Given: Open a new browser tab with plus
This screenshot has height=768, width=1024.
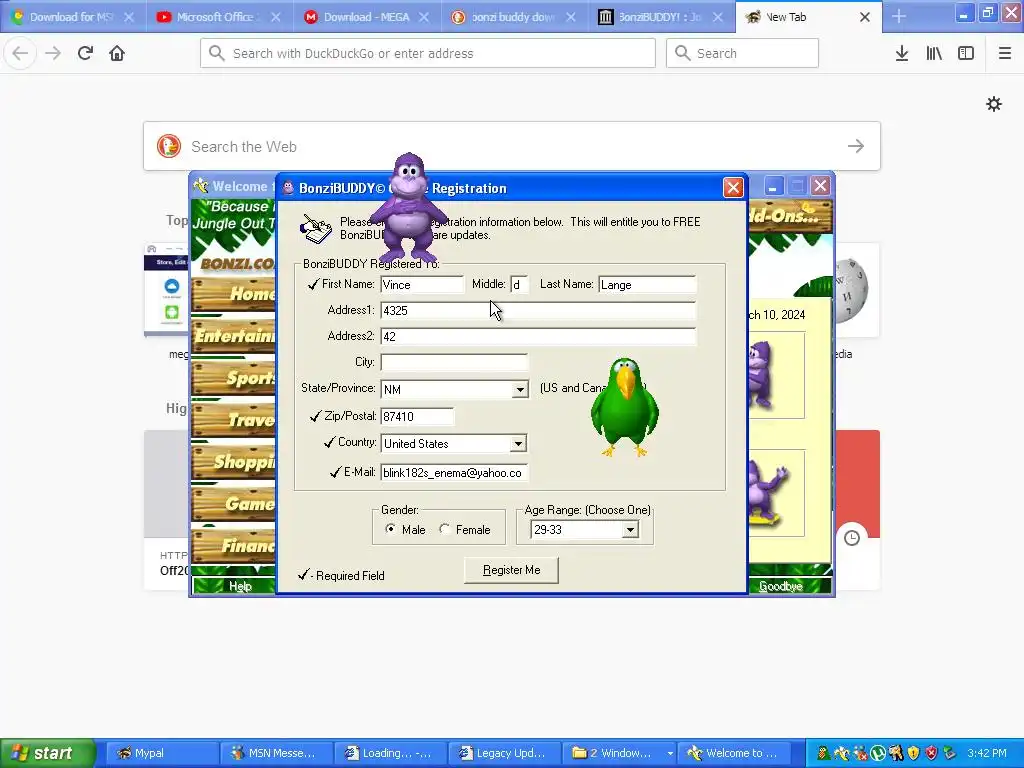Looking at the screenshot, I should click(899, 16).
